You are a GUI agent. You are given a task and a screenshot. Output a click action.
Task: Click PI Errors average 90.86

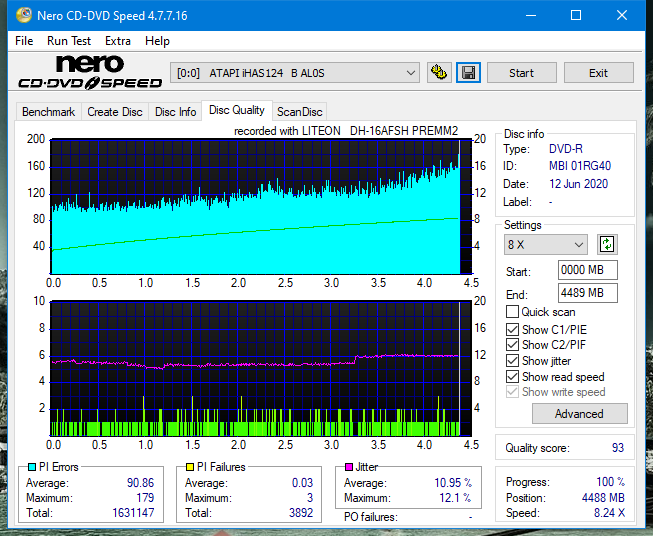click(140, 483)
